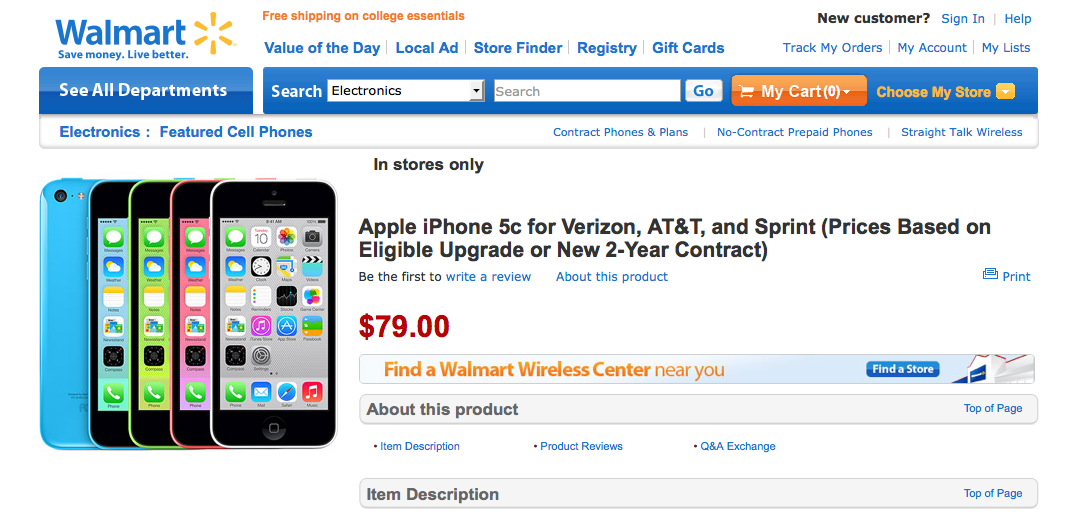Click the search text field

pyautogui.click(x=587, y=91)
